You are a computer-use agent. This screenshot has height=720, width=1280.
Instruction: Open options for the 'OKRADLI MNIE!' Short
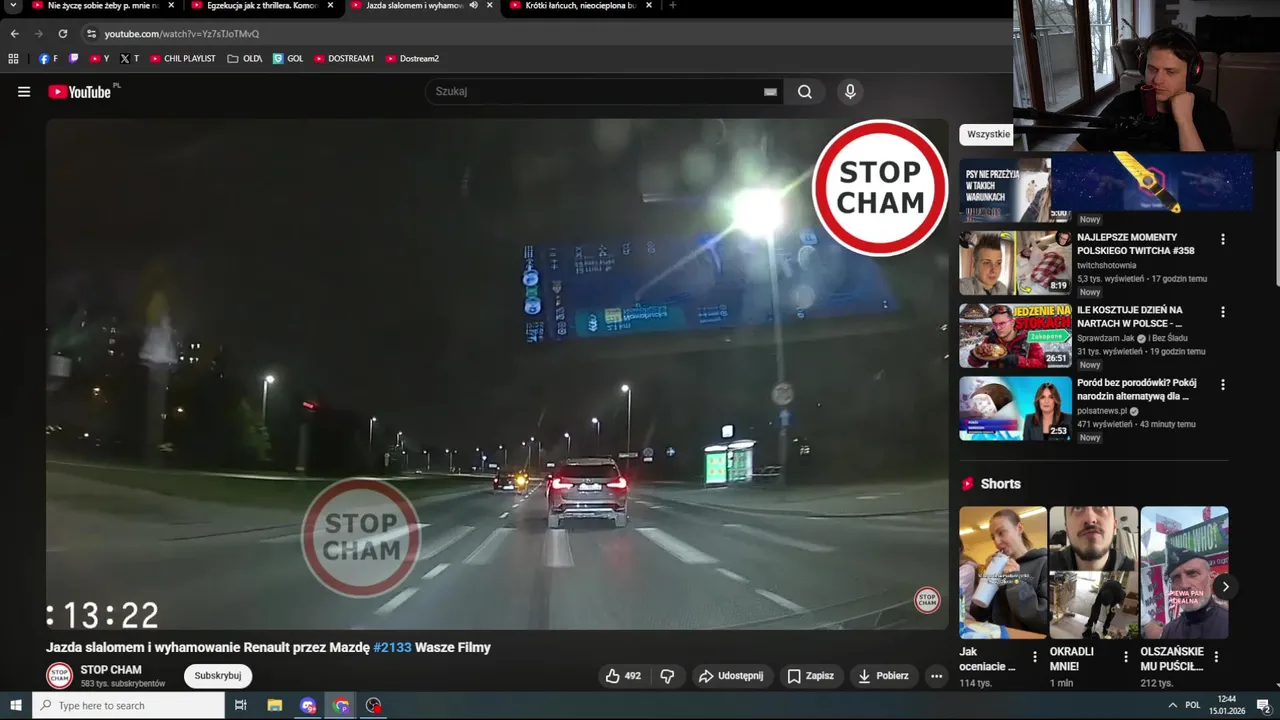click(x=1126, y=658)
